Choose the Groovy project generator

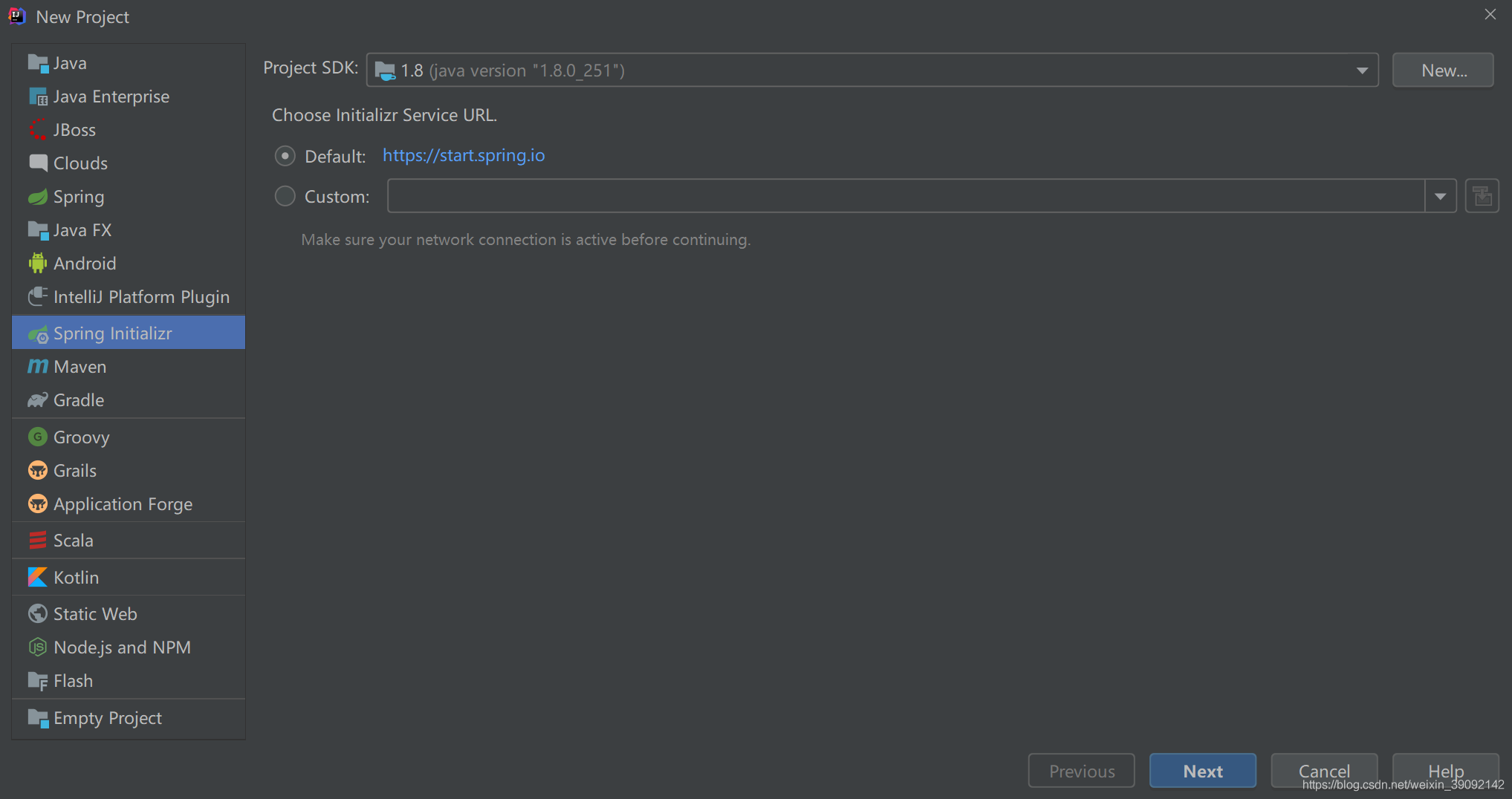pos(82,437)
